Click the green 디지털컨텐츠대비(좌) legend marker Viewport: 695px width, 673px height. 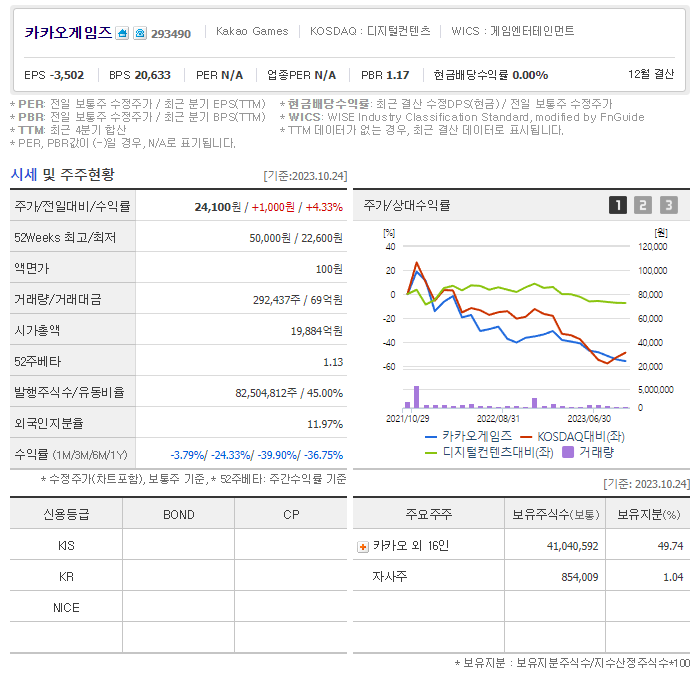click(431, 453)
